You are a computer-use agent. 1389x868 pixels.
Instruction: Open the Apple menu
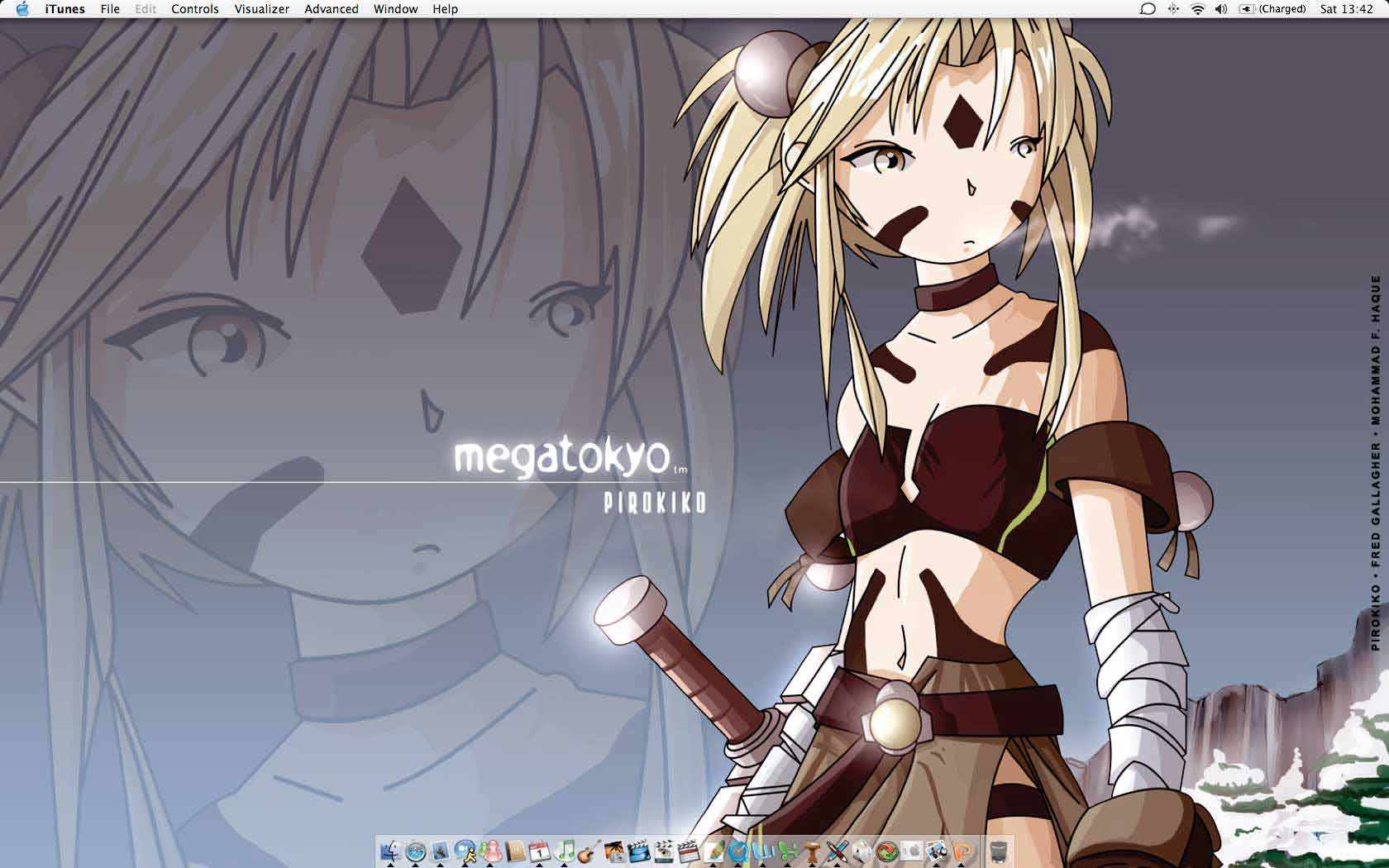22,9
